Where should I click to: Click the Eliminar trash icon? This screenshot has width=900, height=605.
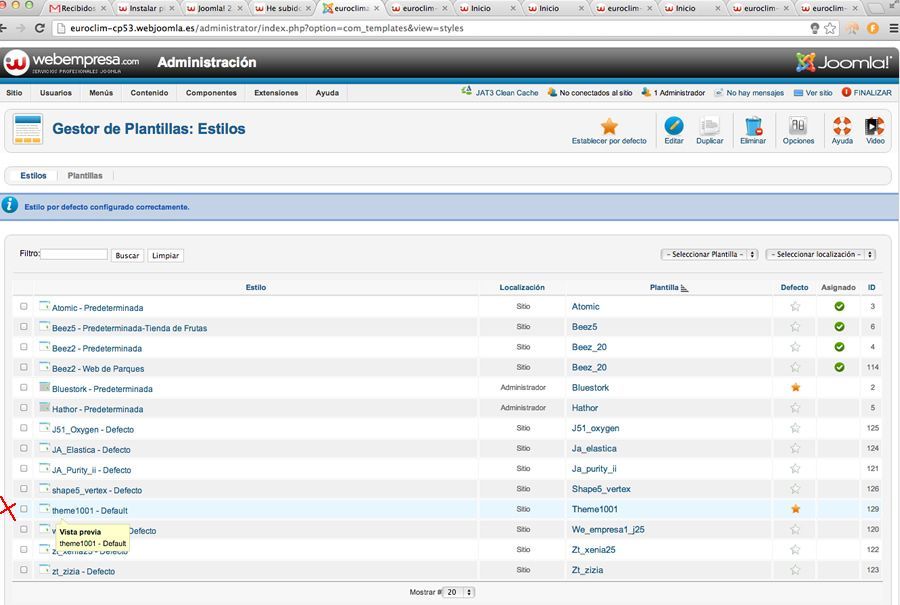[753, 126]
